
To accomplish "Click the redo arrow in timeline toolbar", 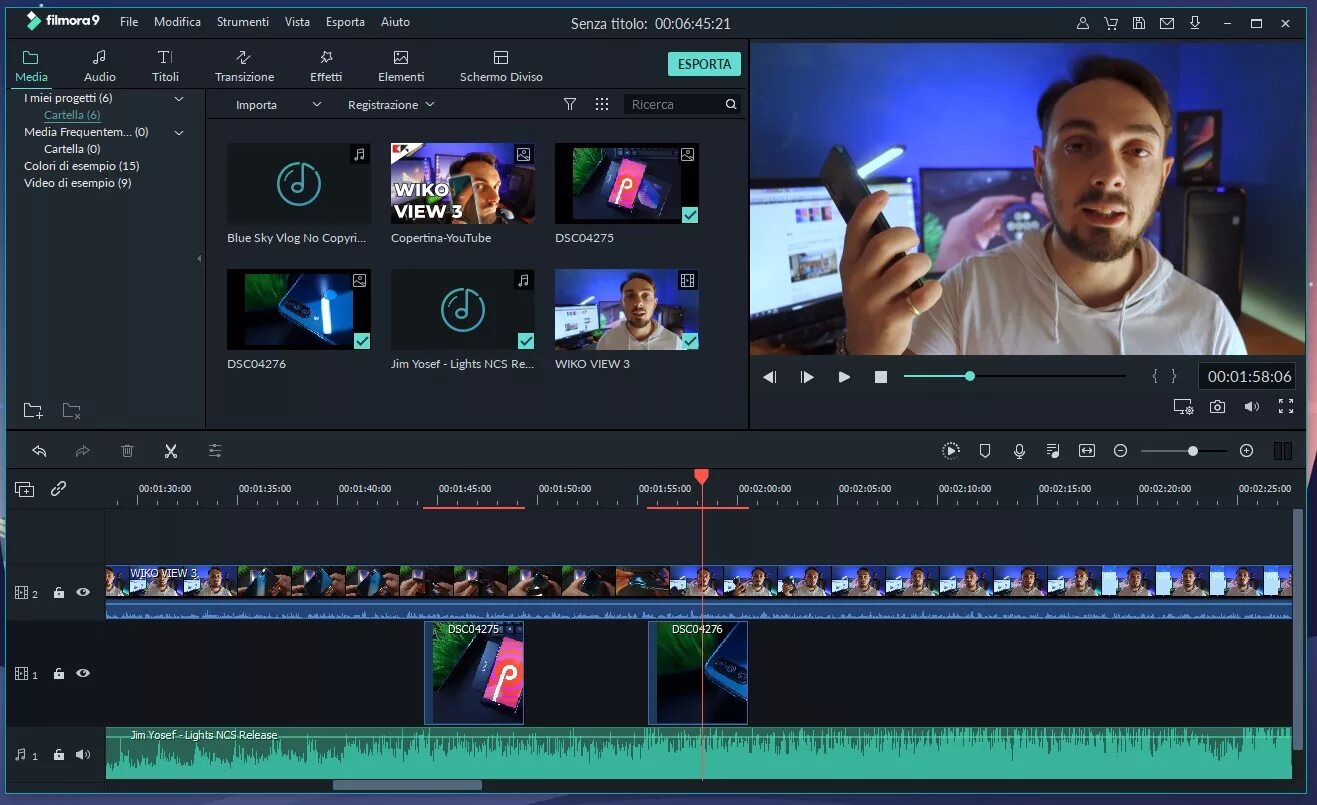I will [82, 451].
